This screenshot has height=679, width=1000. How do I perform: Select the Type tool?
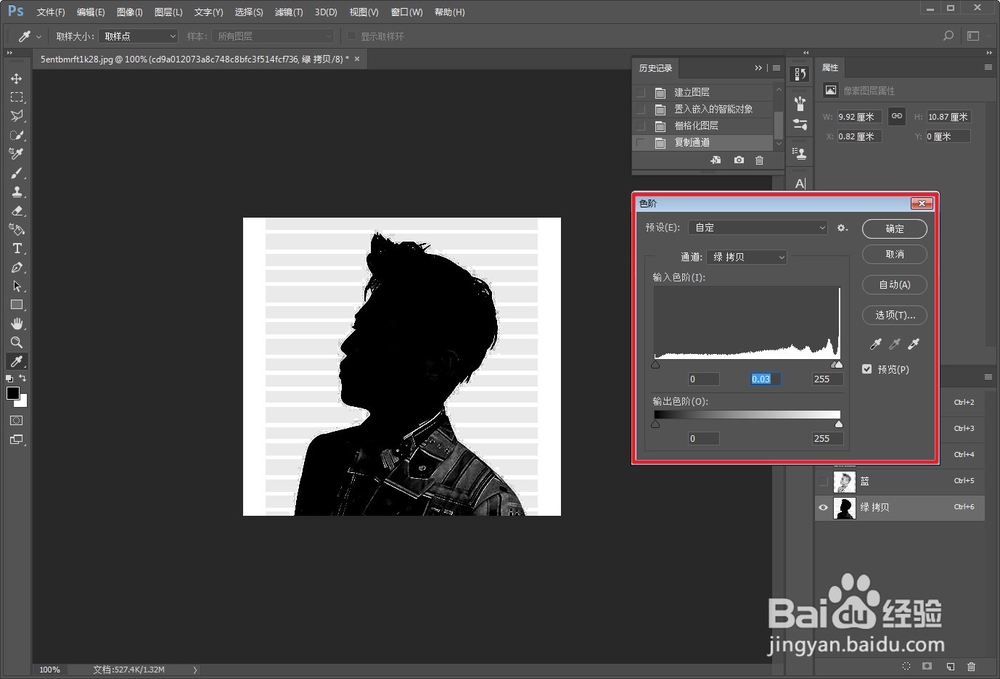(x=17, y=249)
